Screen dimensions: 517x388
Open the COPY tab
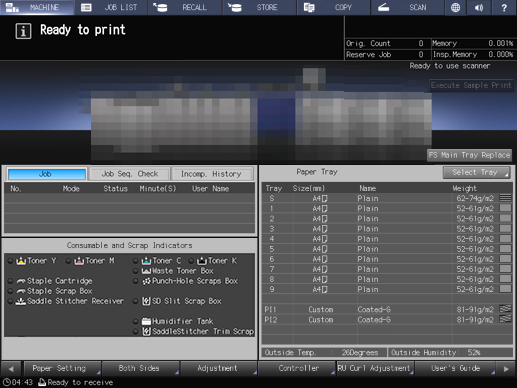[x=334, y=7]
